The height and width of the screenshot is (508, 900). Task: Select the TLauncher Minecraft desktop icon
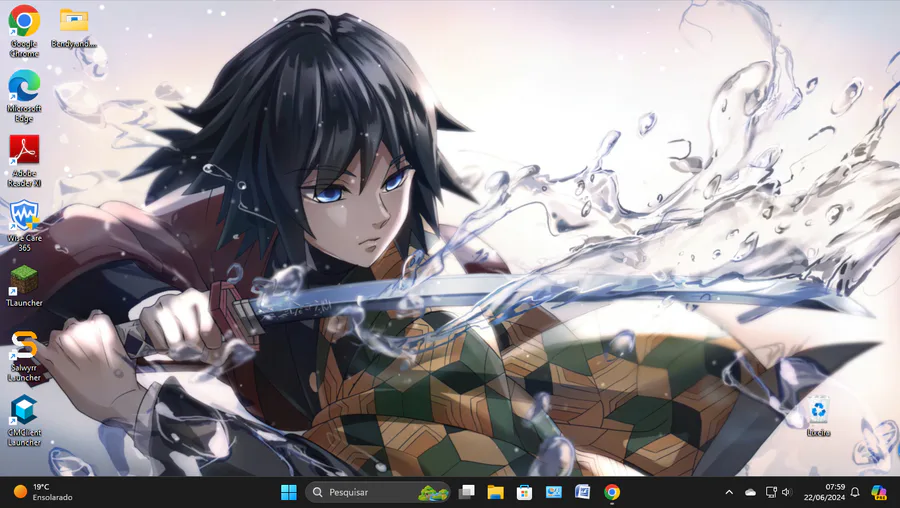[24, 286]
